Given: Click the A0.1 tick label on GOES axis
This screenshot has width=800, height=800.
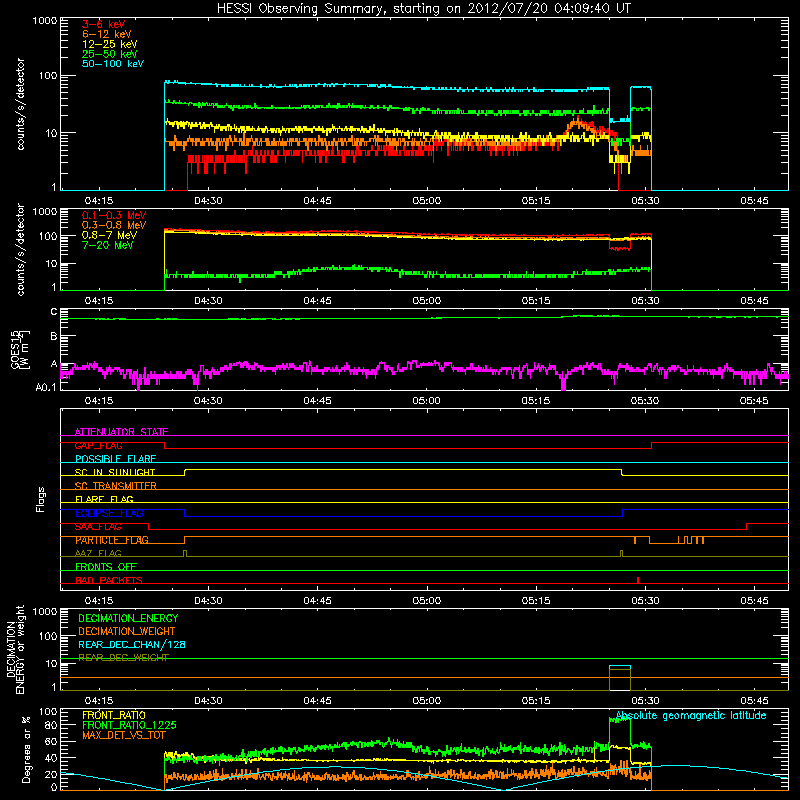Looking at the screenshot, I should (46, 388).
